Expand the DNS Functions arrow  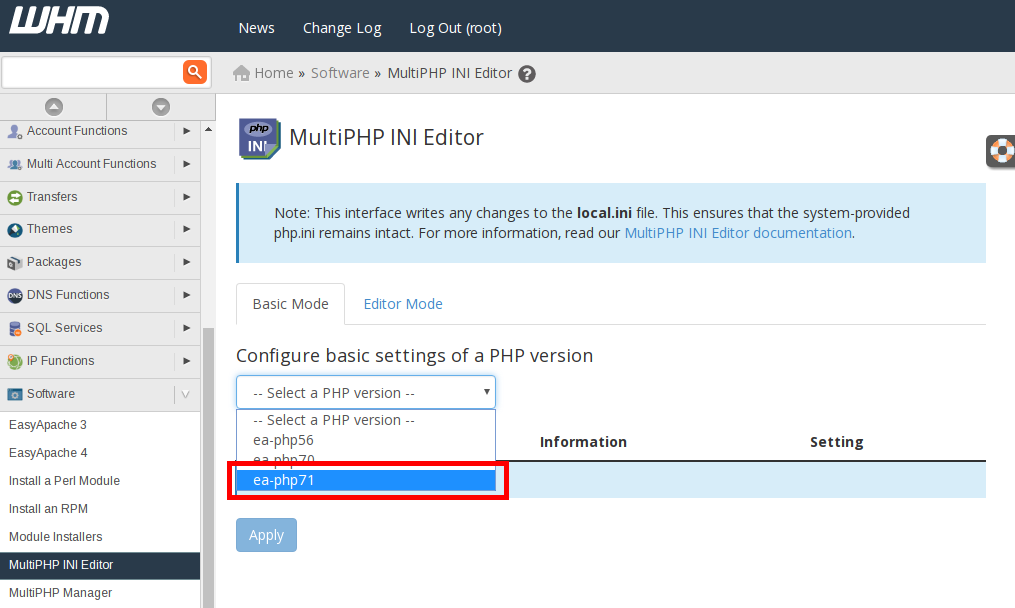pos(186,295)
